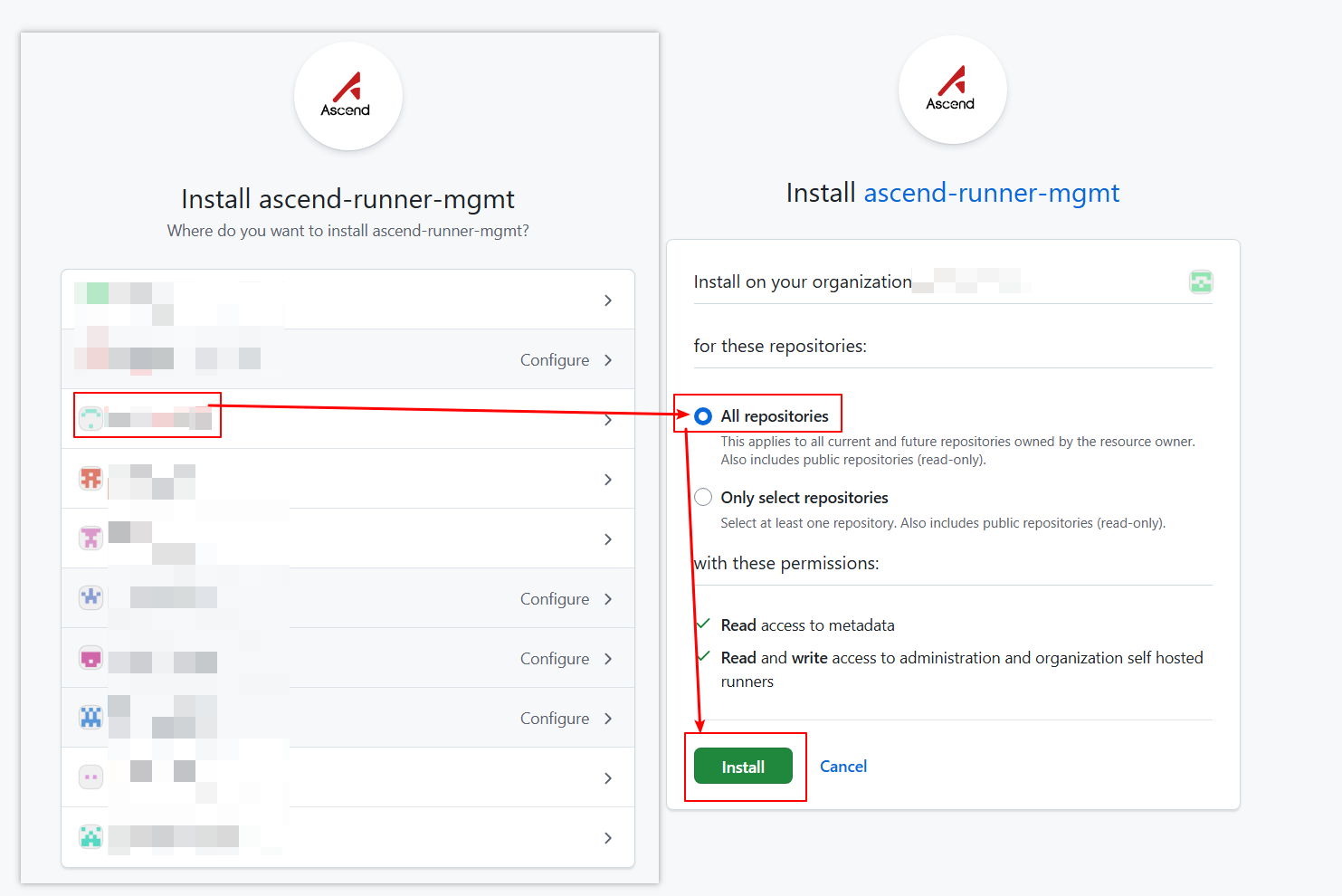Open the topmost account row via its chevron
1342x896 pixels.
[608, 300]
